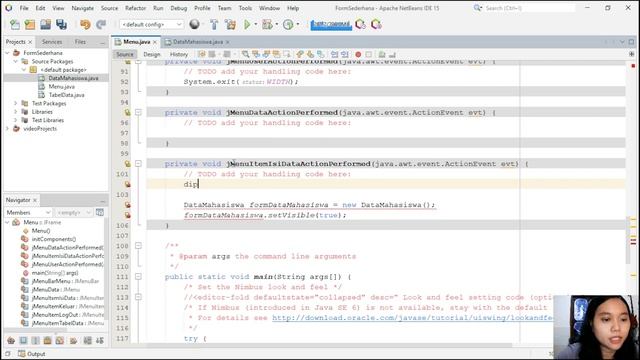640x360 pixels.
Task: Click the Redo toolbar icon
Action: [101, 24]
